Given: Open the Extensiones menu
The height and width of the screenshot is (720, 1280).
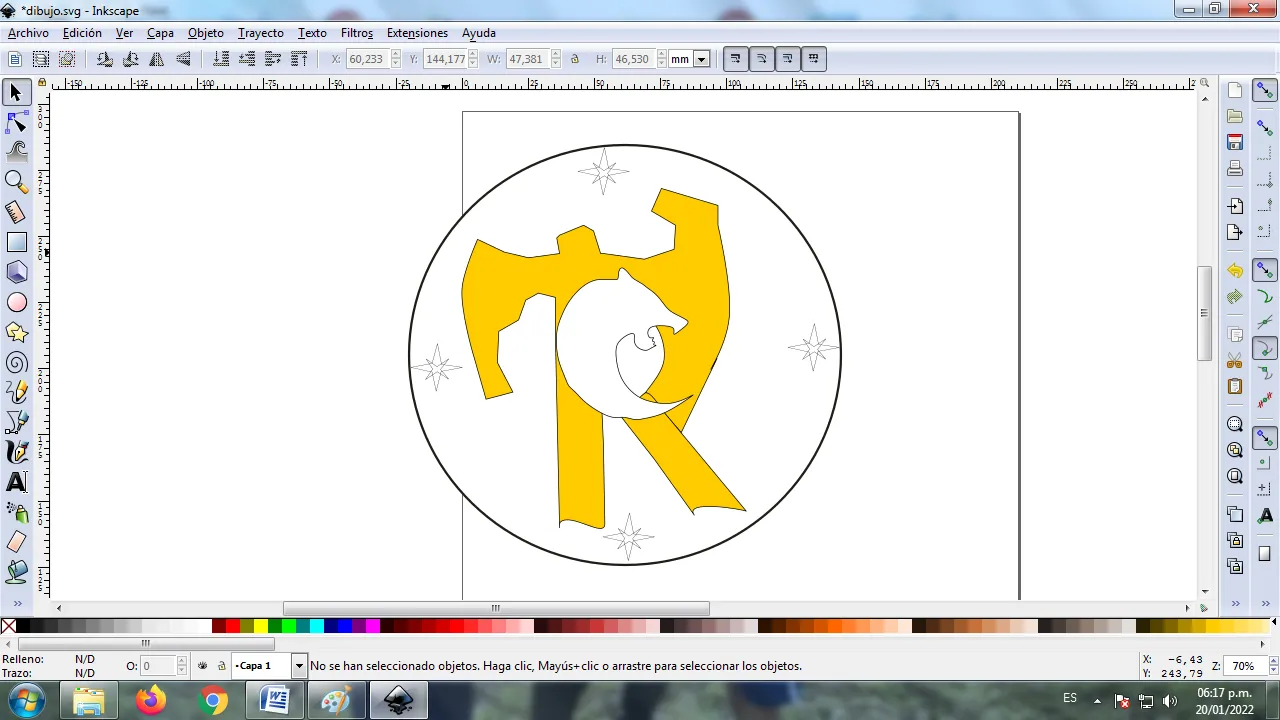Looking at the screenshot, I should pyautogui.click(x=417, y=33).
